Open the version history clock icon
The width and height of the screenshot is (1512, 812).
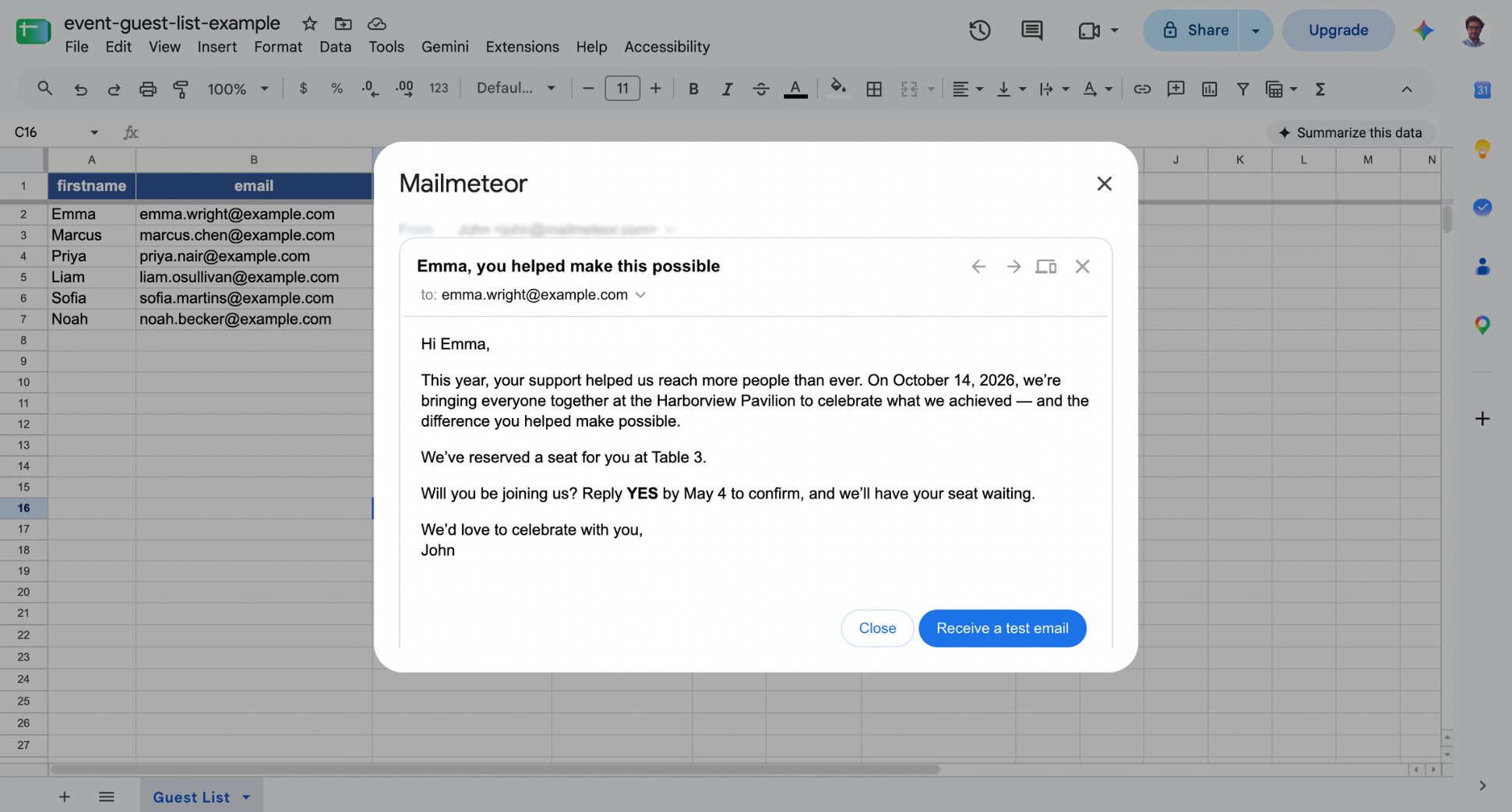[x=979, y=30]
